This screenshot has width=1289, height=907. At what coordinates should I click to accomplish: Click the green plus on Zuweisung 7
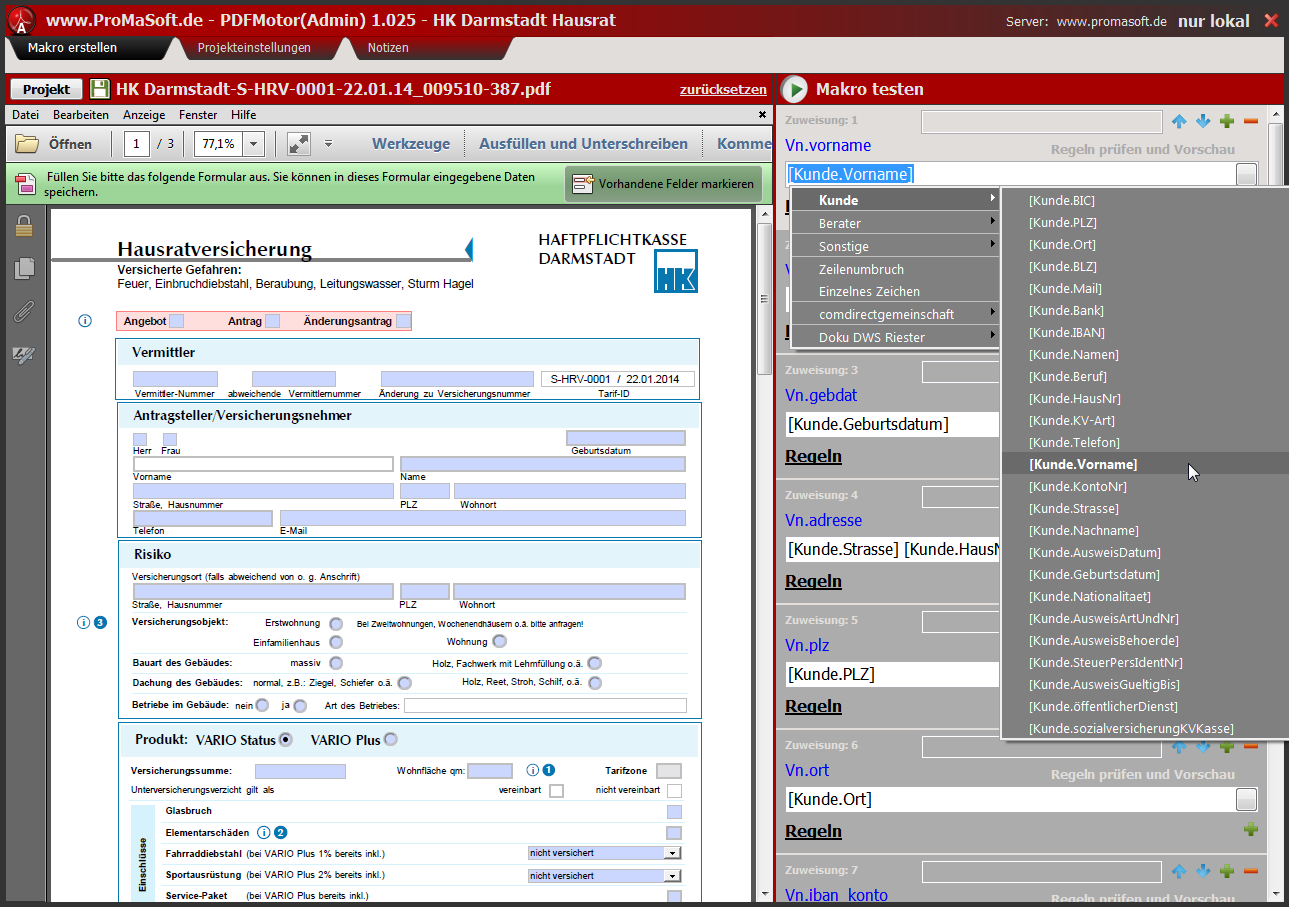(x=1227, y=871)
